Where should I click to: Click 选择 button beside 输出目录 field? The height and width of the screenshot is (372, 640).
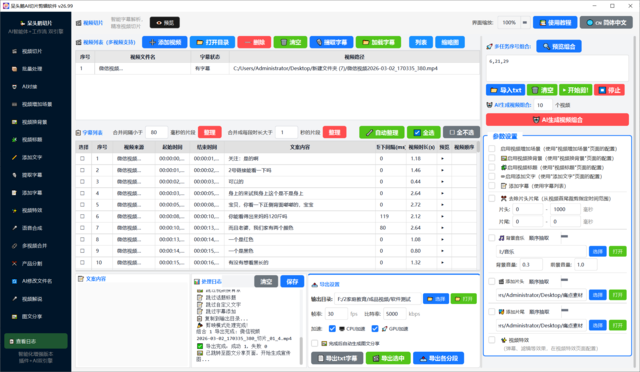(x=436, y=299)
